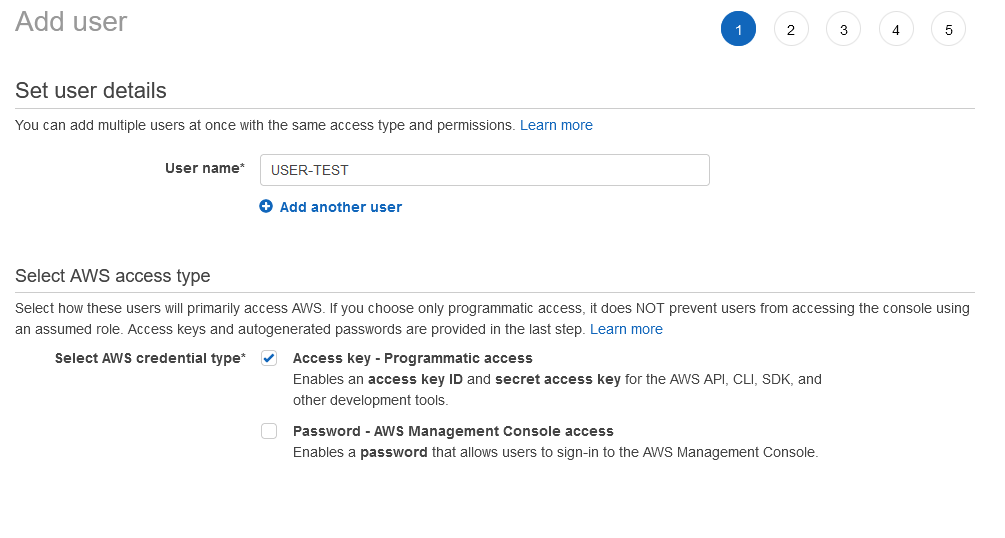Focus the User name input field
Screen dimensions: 1005x538
click(485, 170)
